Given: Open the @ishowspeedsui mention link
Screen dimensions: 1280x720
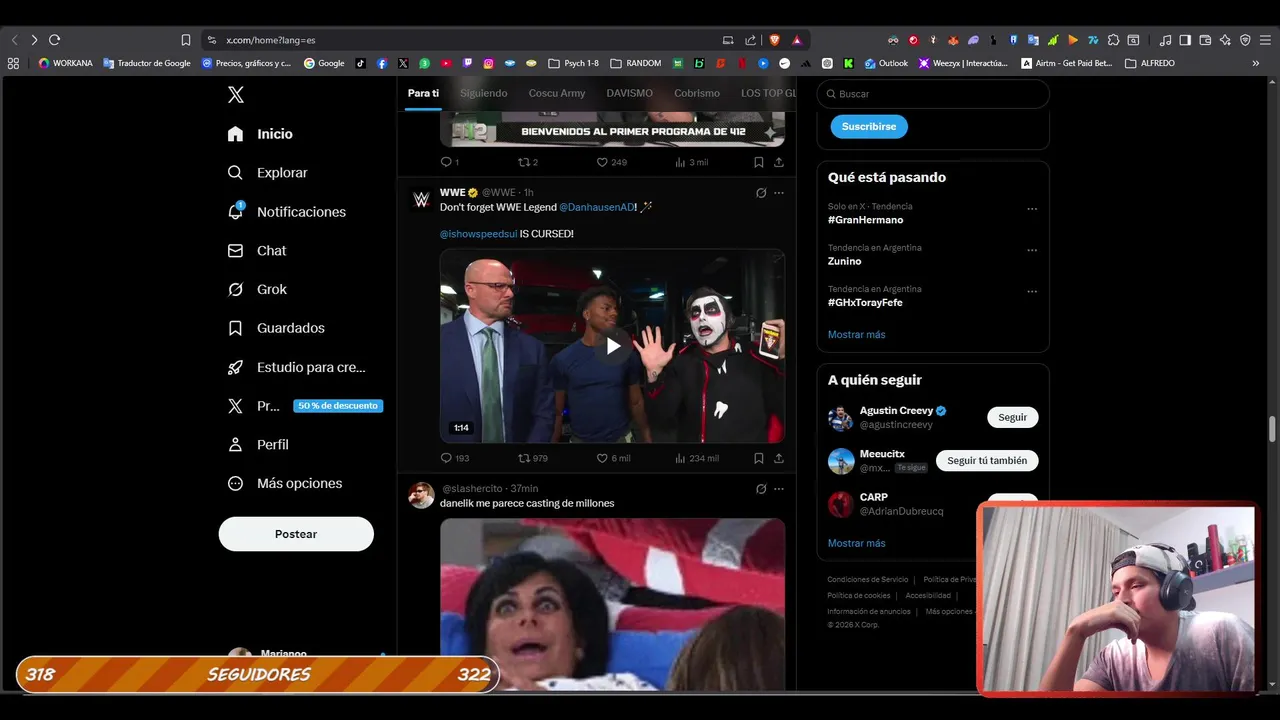Looking at the screenshot, I should pyautogui.click(x=478, y=234).
